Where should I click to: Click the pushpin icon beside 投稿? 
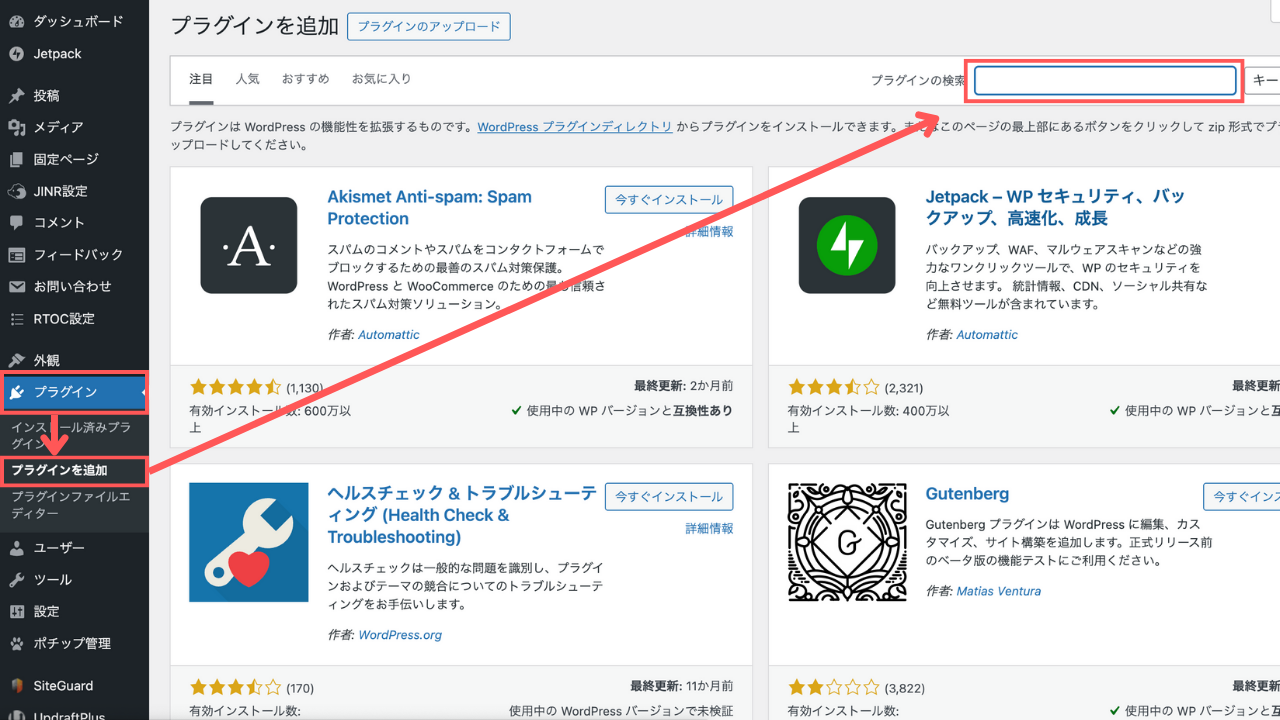[x=16, y=96]
